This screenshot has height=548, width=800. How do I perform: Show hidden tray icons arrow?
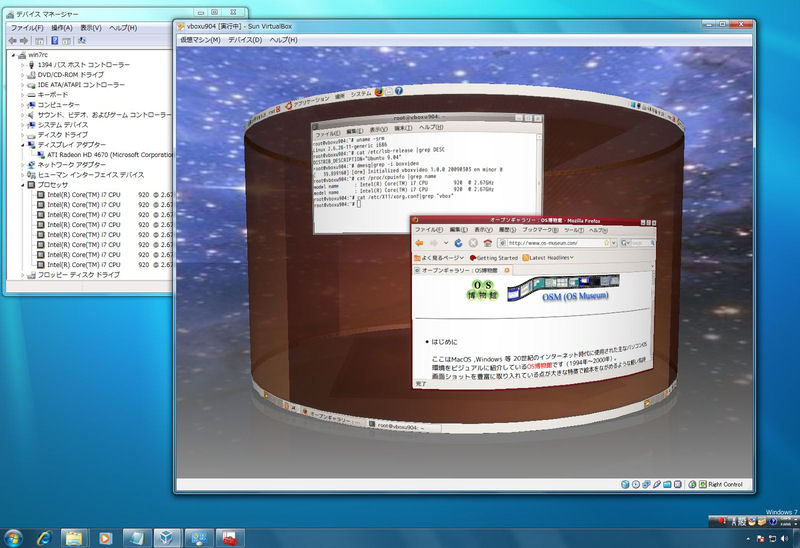point(748,538)
